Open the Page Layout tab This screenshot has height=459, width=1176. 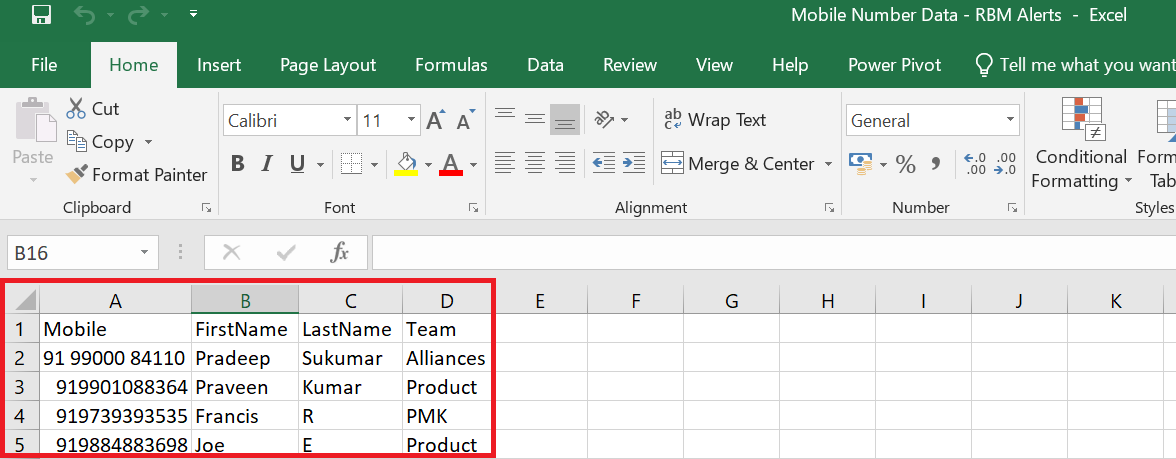[x=328, y=65]
